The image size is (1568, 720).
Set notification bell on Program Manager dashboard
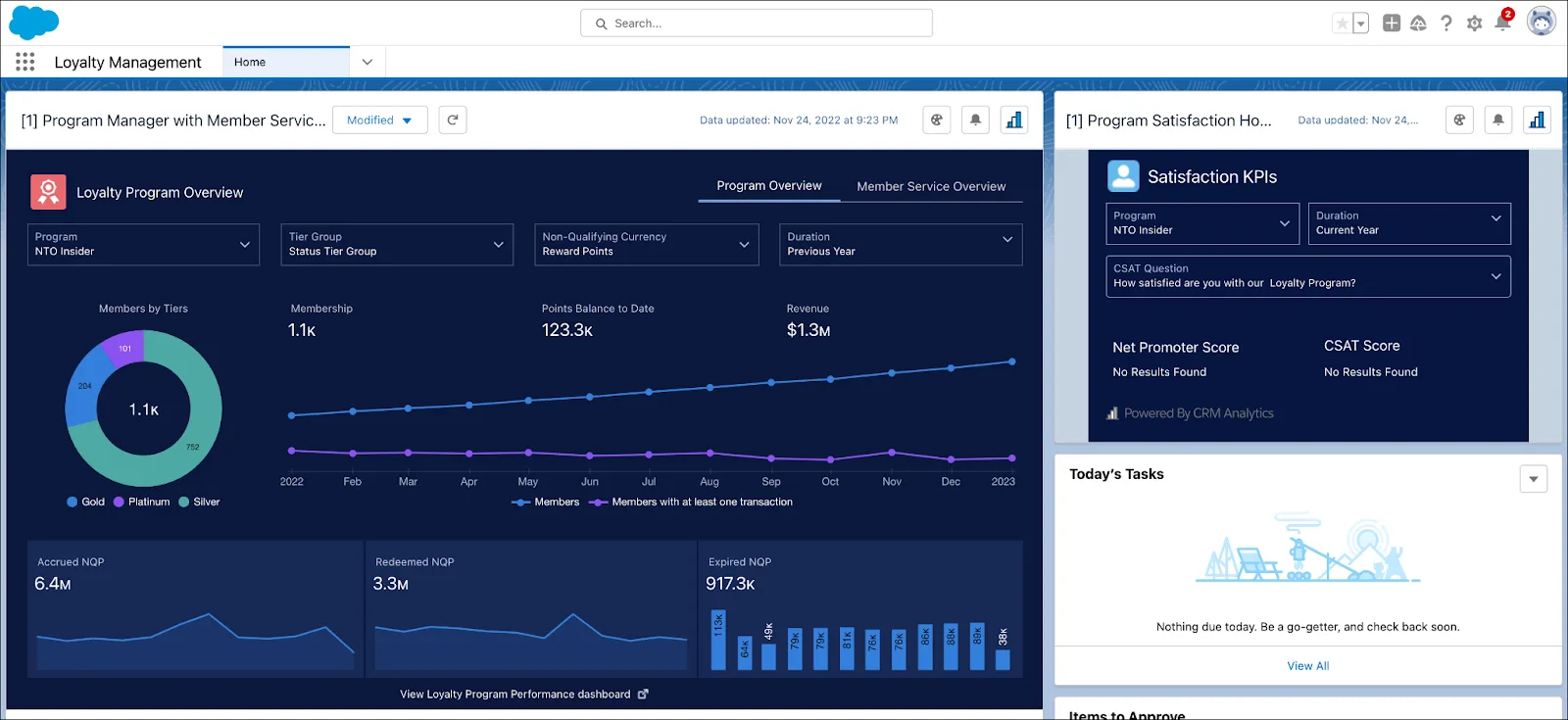[975, 120]
